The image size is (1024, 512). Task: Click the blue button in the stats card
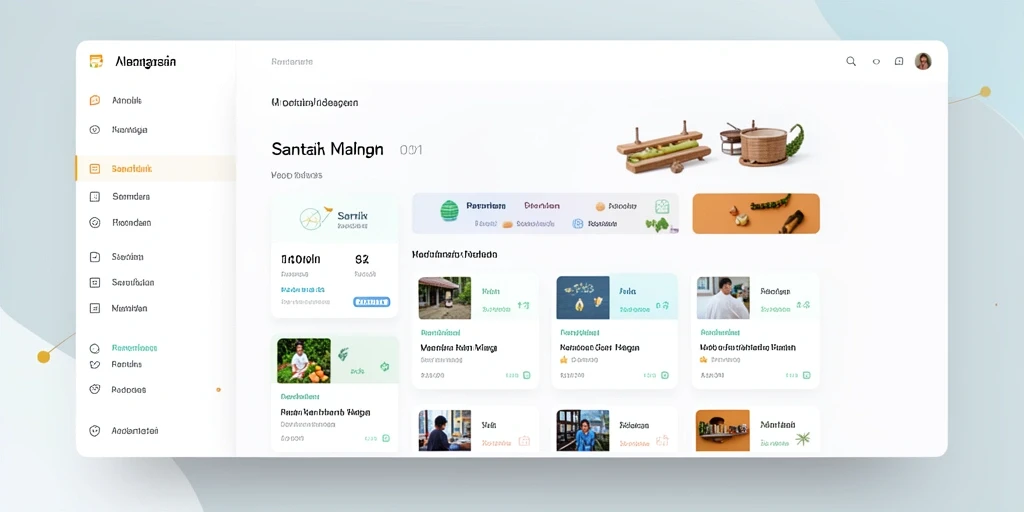tap(372, 302)
